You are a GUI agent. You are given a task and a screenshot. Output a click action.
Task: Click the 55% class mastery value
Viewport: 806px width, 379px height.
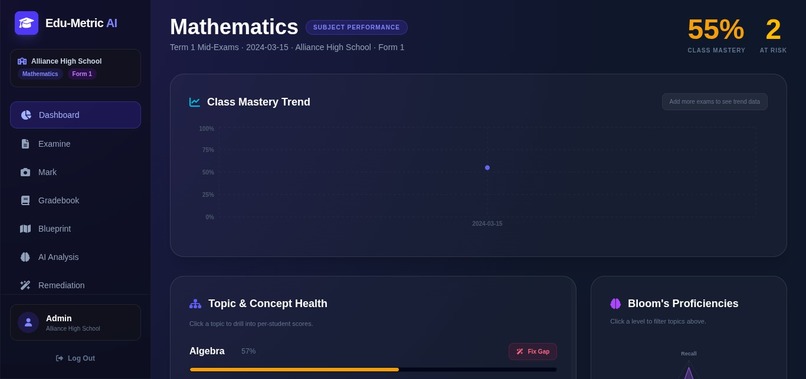point(716,29)
